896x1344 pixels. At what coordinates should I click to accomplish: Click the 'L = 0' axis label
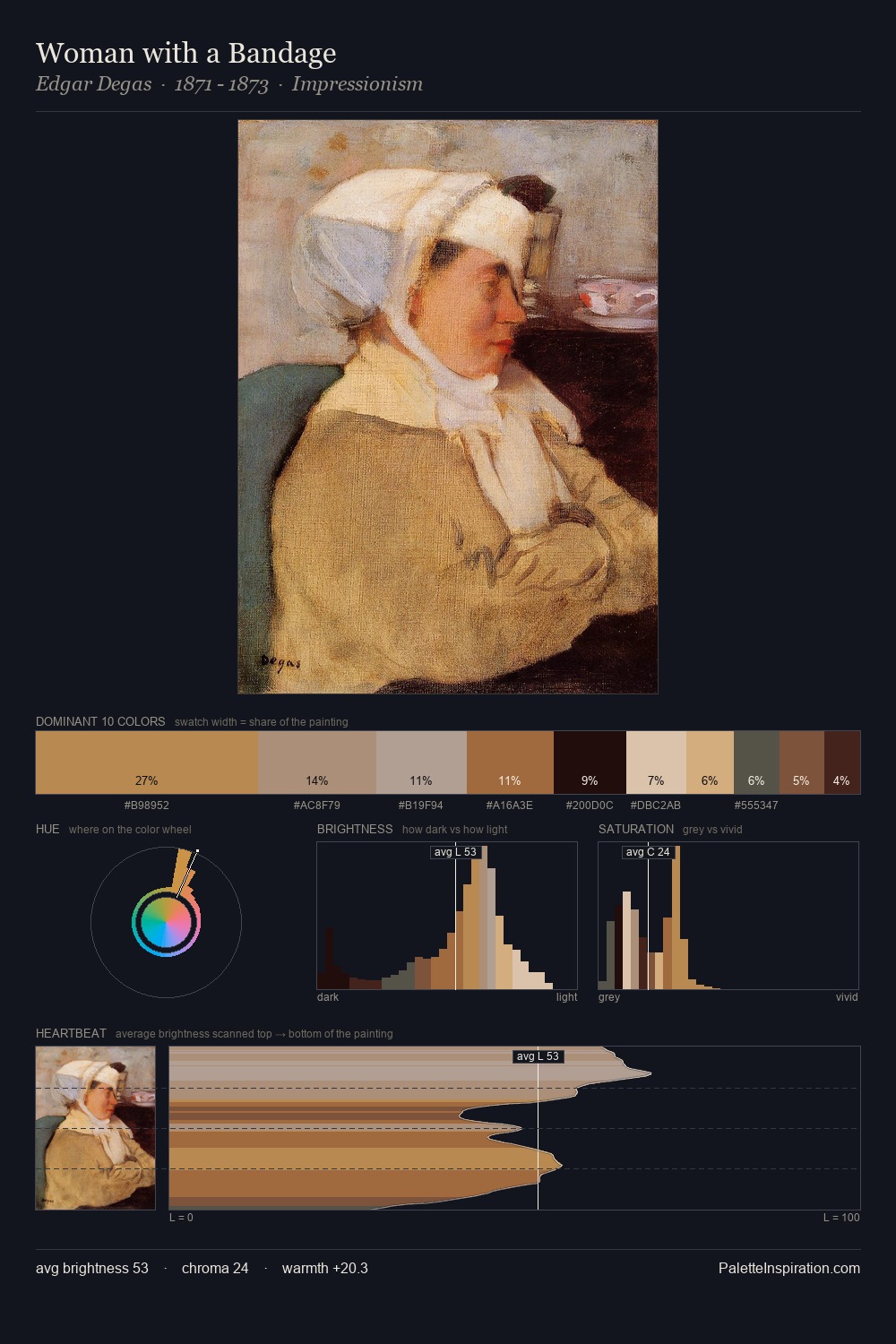coord(181,1218)
